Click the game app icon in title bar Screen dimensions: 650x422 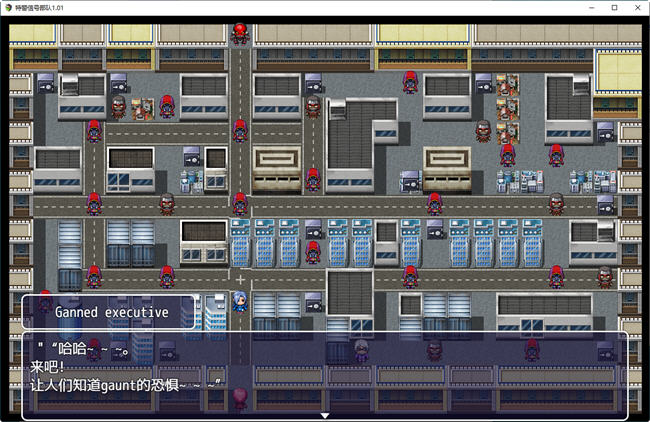(x=9, y=8)
